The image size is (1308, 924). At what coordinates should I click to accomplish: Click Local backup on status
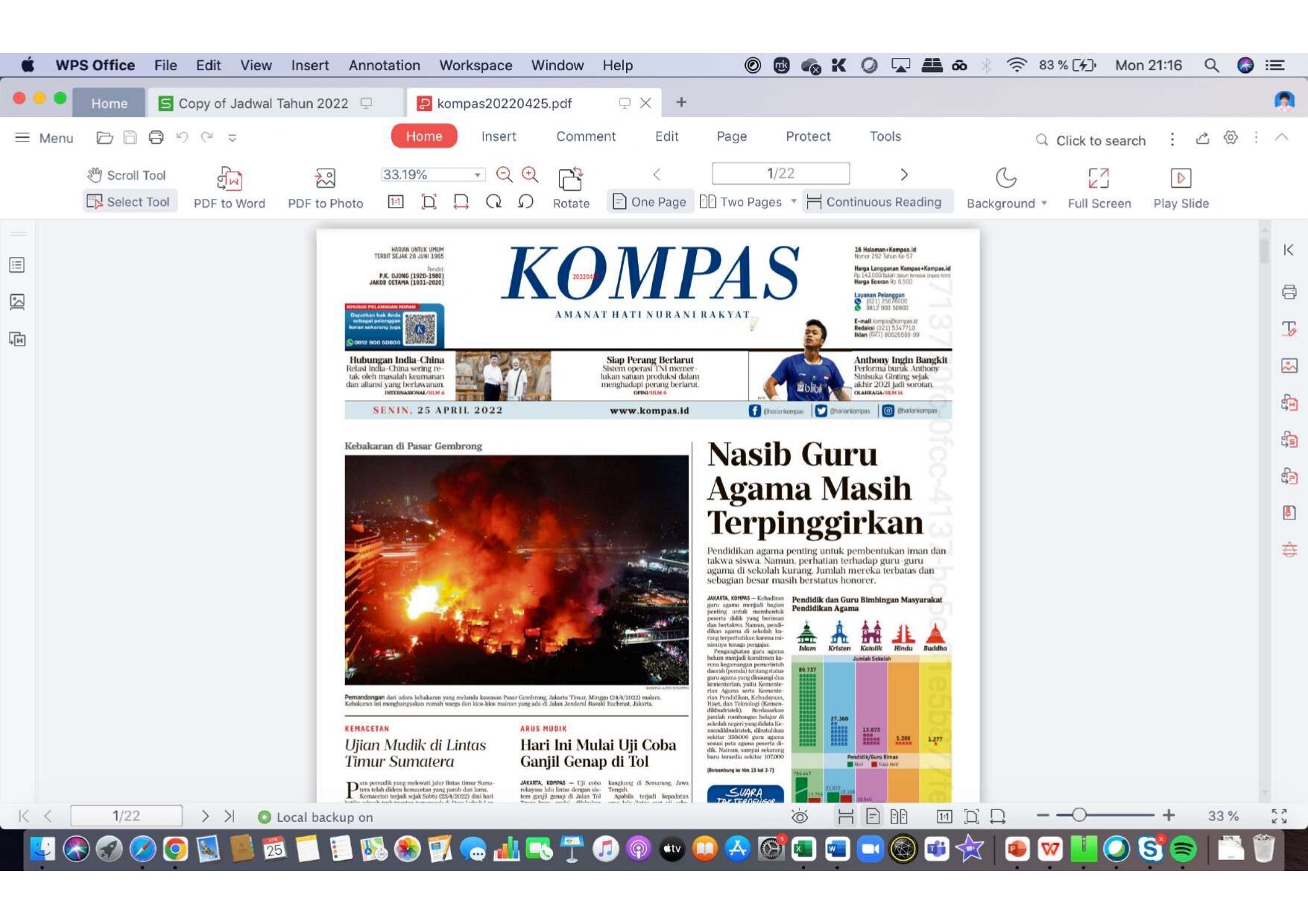tap(315, 817)
